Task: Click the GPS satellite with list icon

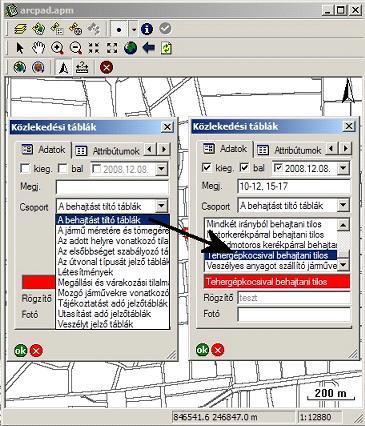Action: tap(57, 29)
